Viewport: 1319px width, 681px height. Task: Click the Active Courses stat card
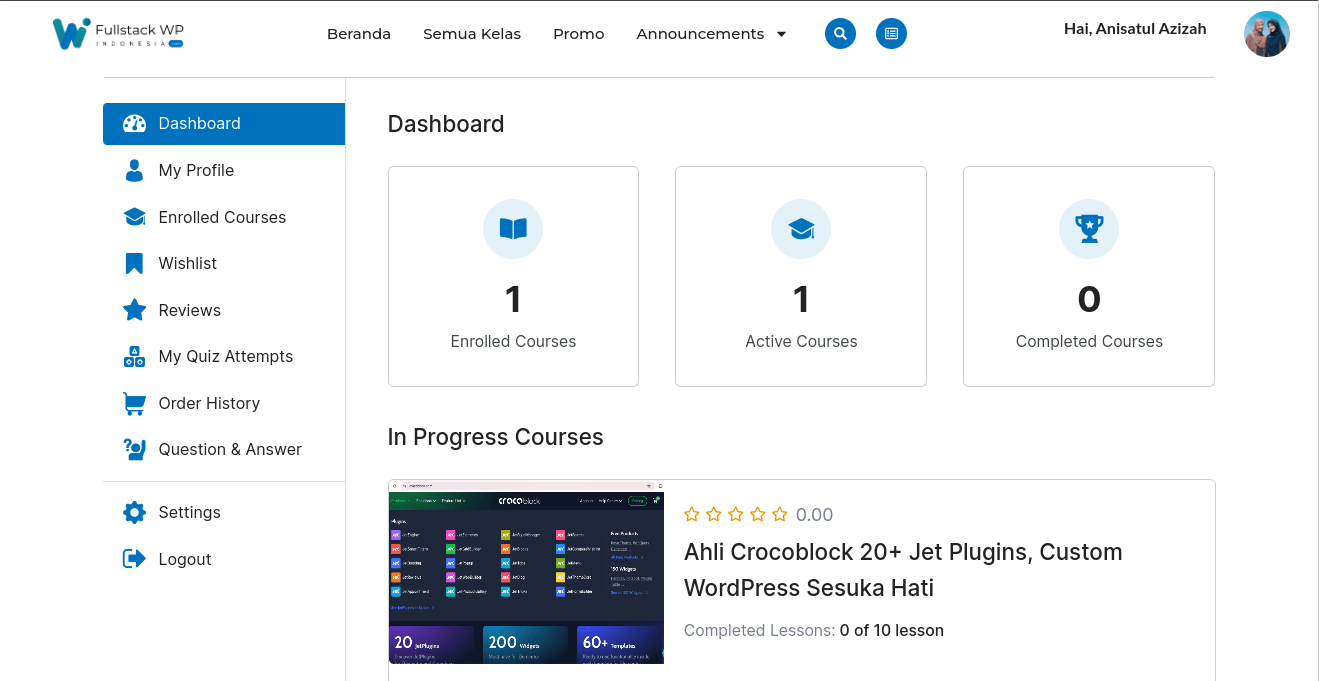click(801, 276)
